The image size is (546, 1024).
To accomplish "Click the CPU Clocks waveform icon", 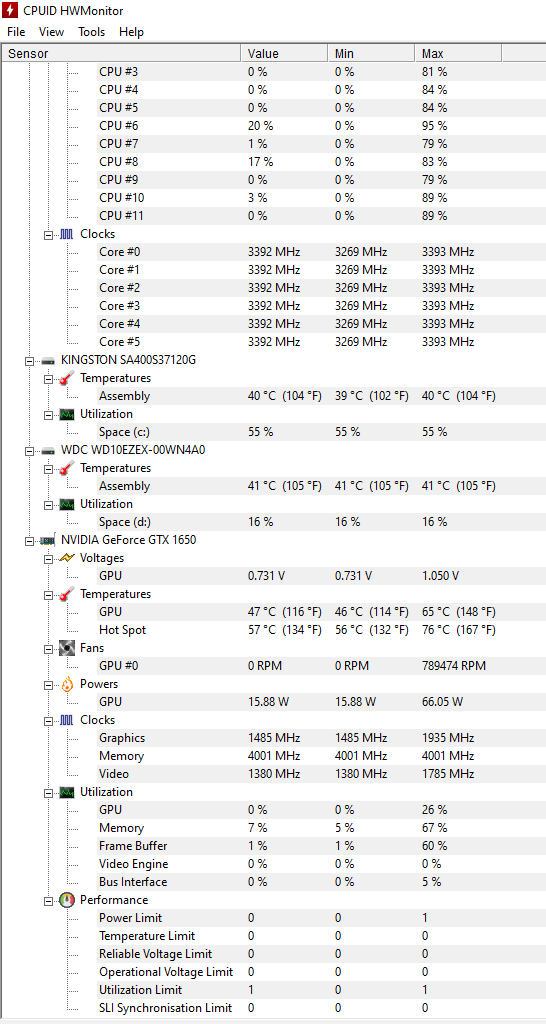I will pos(67,233).
